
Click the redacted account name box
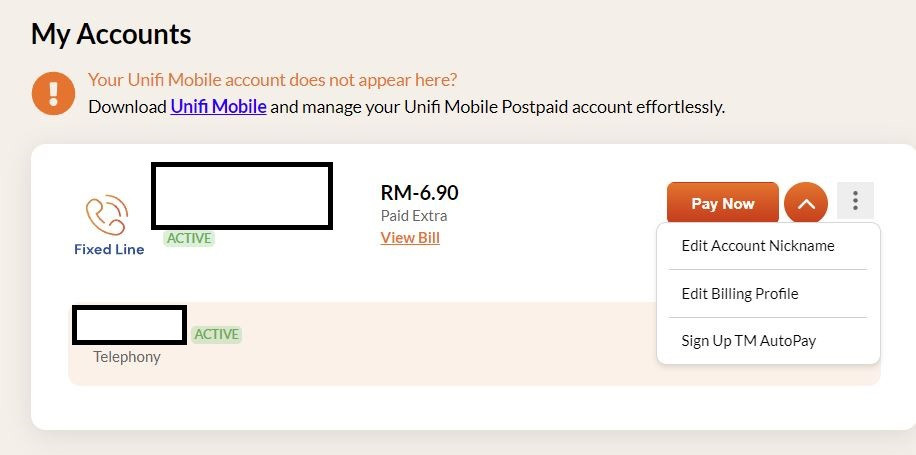tap(242, 196)
